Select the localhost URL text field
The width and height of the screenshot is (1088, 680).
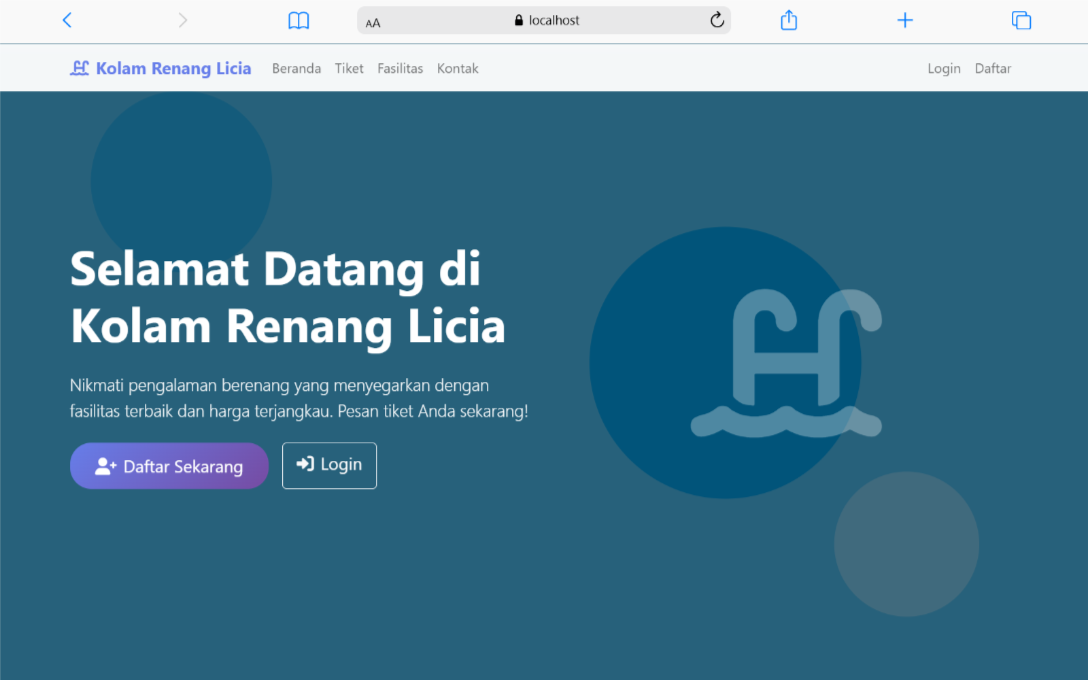click(554, 20)
